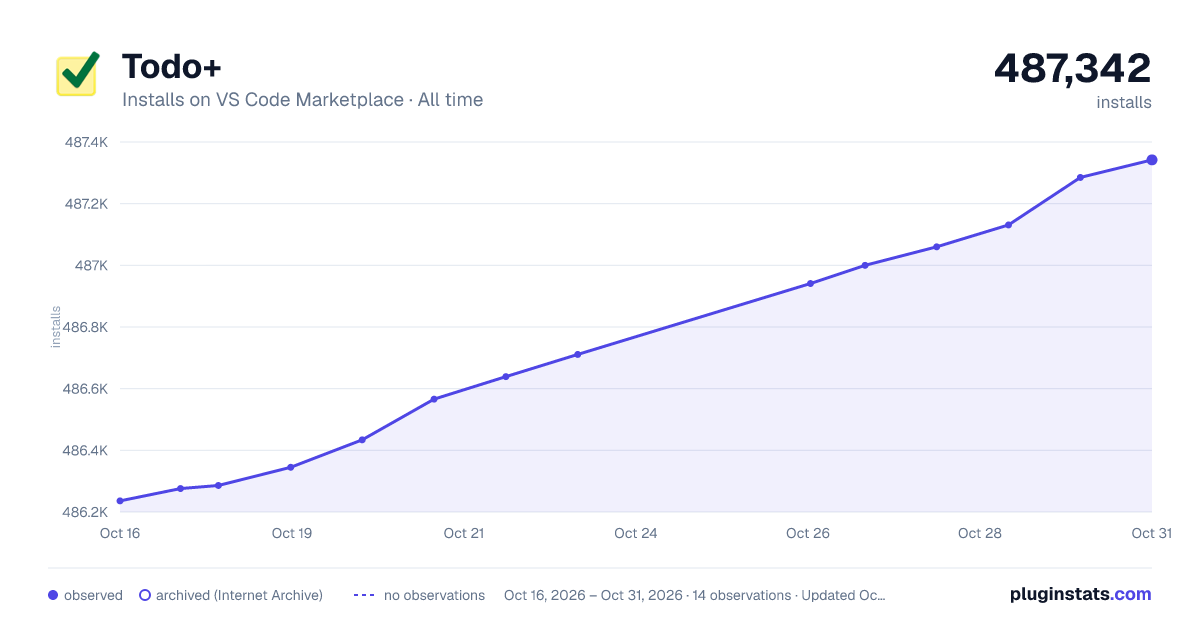Select the data point on the 487K gridline

tap(865, 265)
